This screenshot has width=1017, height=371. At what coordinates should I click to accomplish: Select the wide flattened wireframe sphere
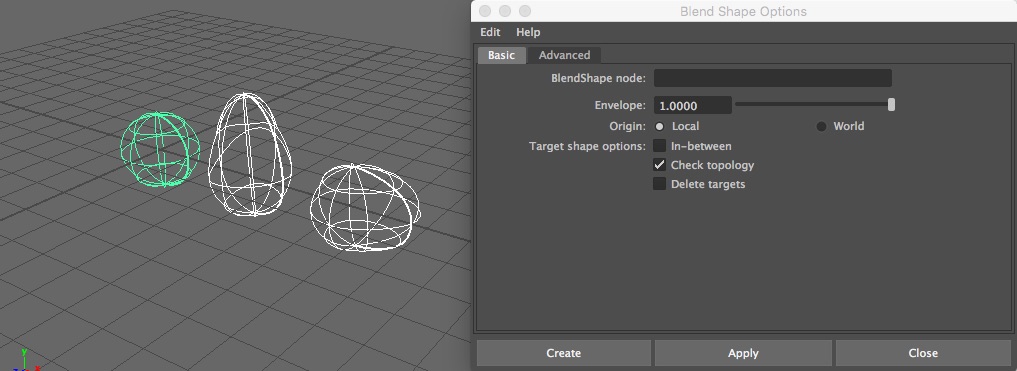click(365, 207)
